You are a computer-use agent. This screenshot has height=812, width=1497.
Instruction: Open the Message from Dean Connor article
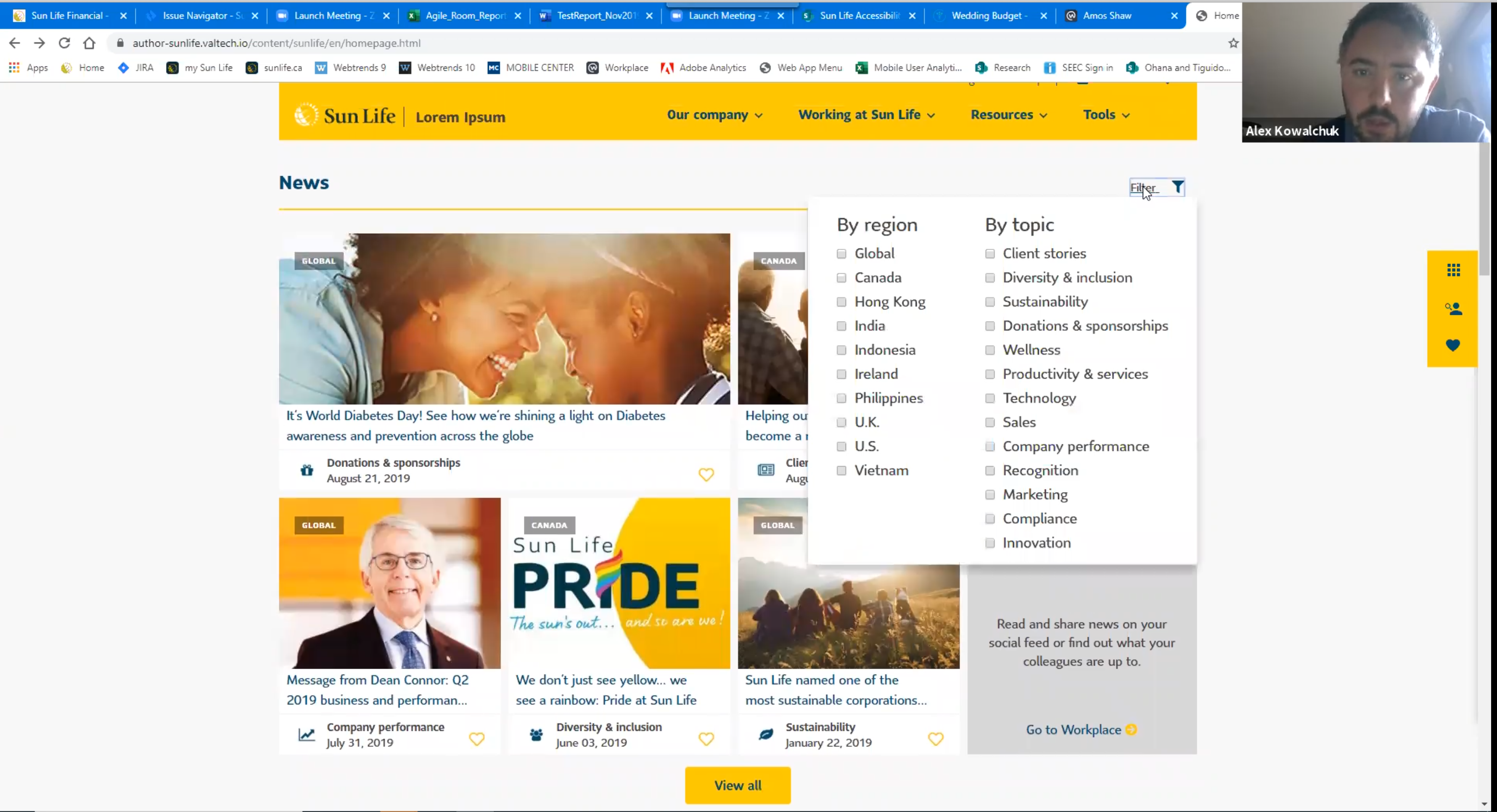(377, 689)
